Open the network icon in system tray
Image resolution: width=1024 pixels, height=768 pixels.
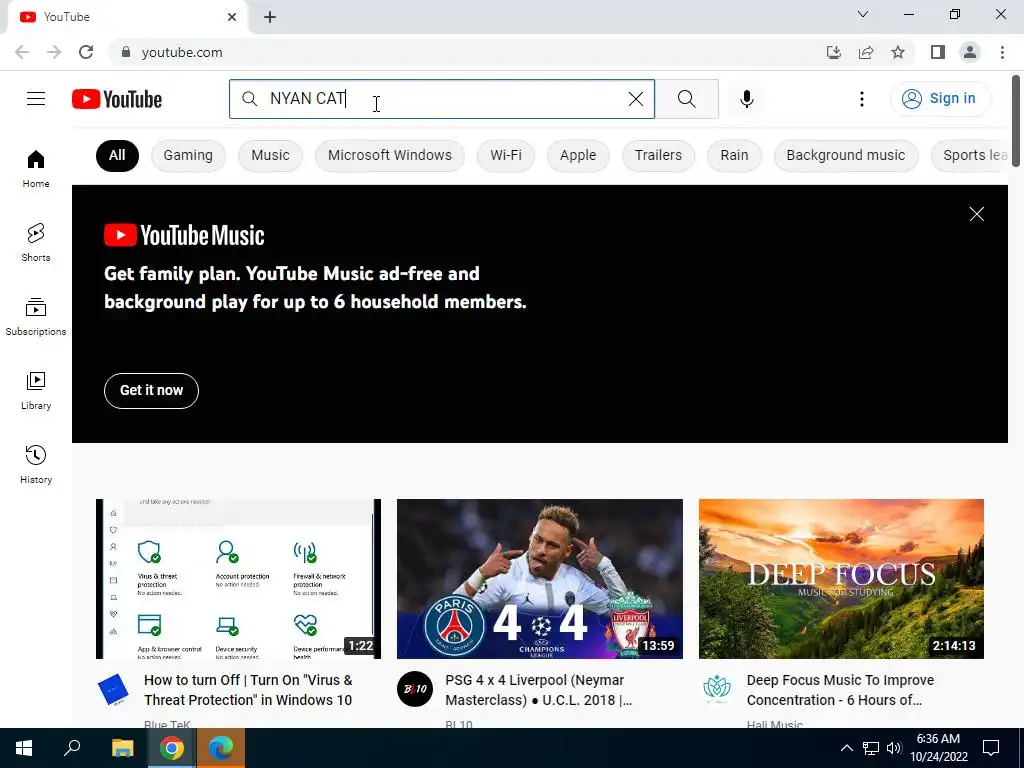[x=871, y=748]
